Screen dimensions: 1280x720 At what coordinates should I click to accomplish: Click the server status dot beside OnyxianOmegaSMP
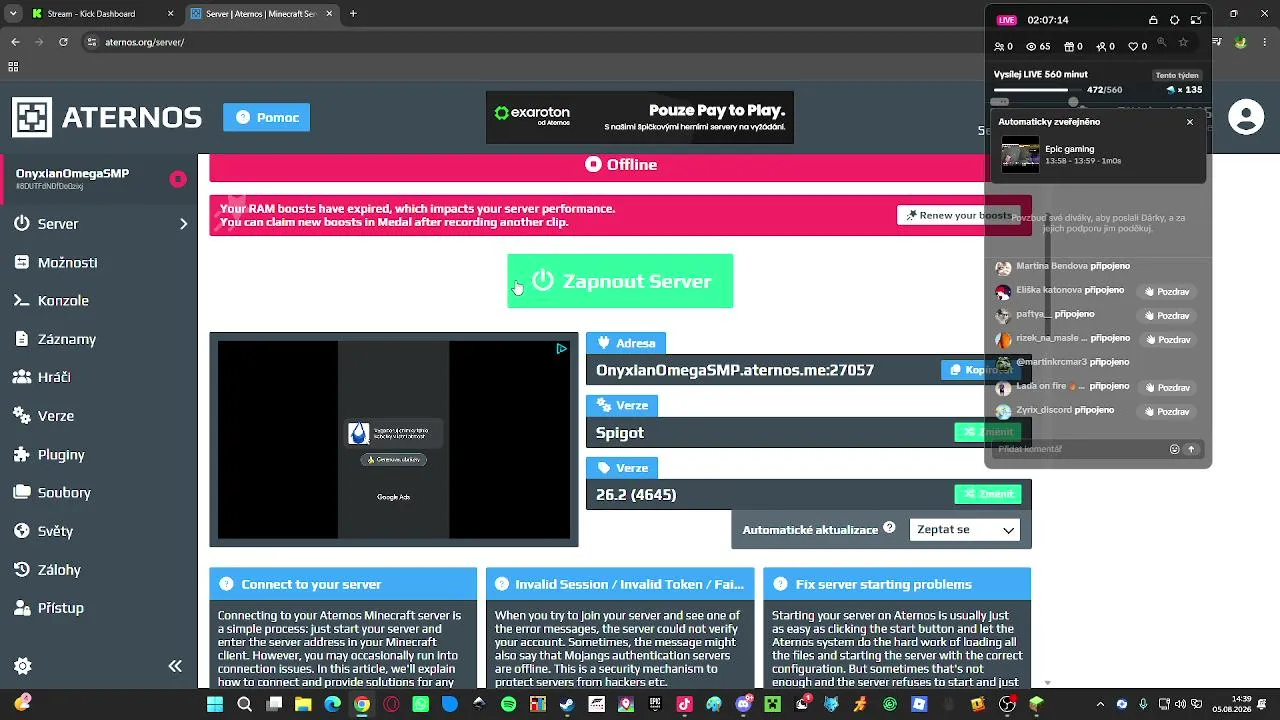point(178,179)
